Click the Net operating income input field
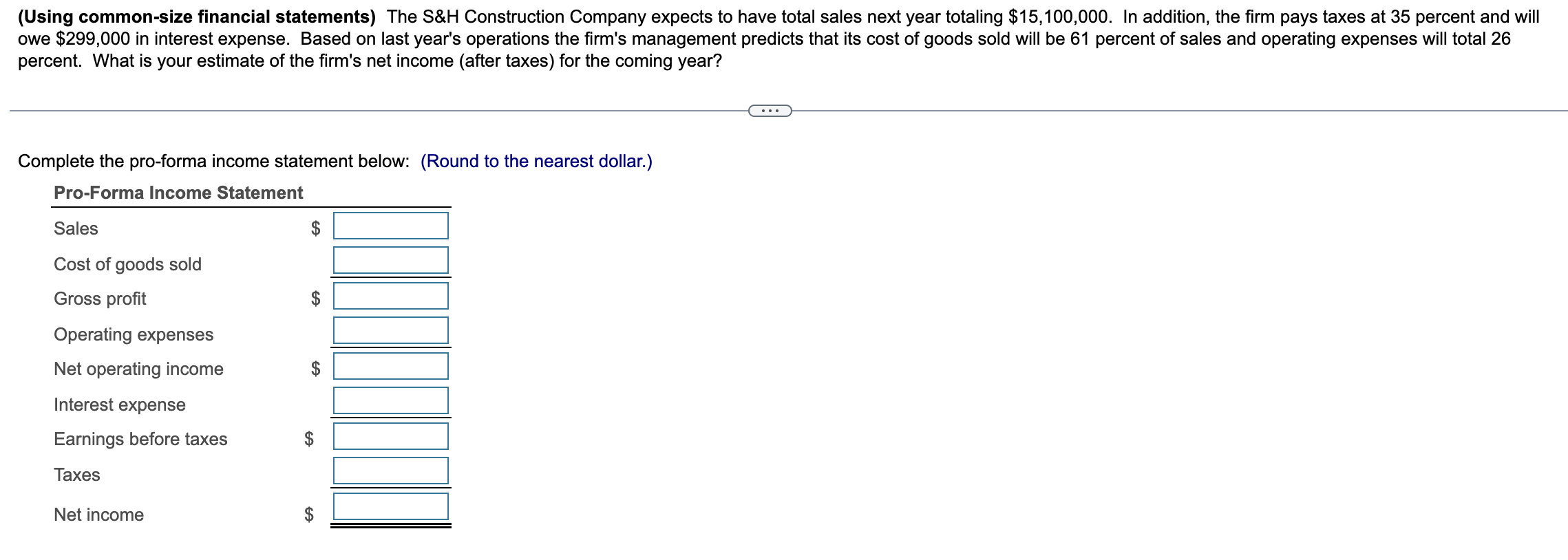The width and height of the screenshot is (1568, 560). coord(390,366)
